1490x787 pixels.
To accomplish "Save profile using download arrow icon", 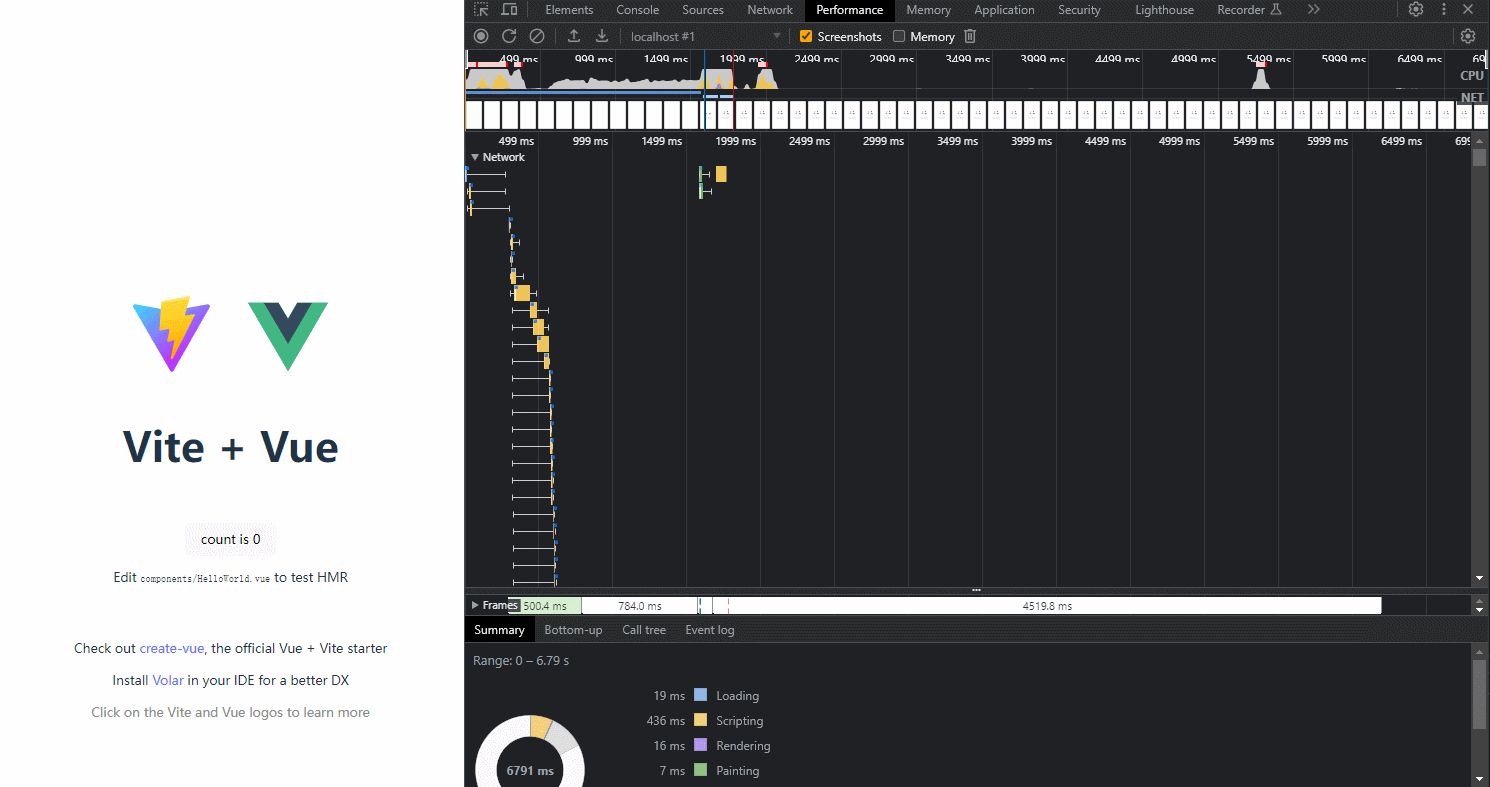I will pyautogui.click(x=602, y=36).
